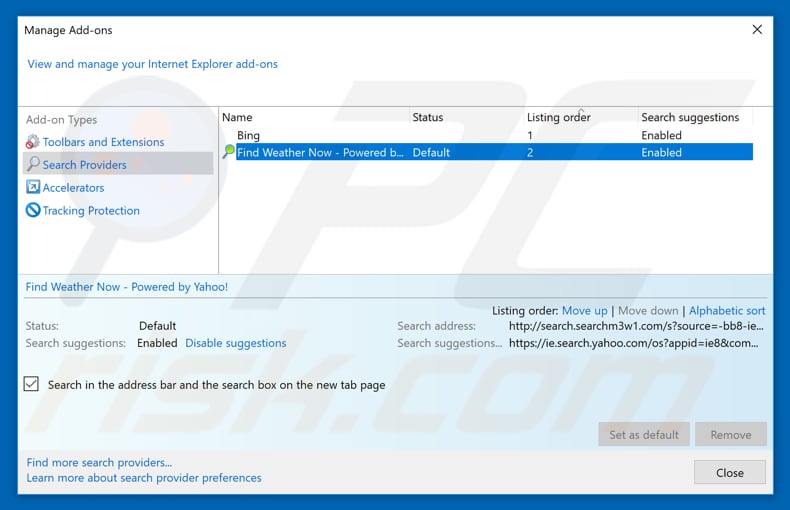
Task: Click Find Weather Now's Enabled suggestions cell
Action: click(x=661, y=152)
